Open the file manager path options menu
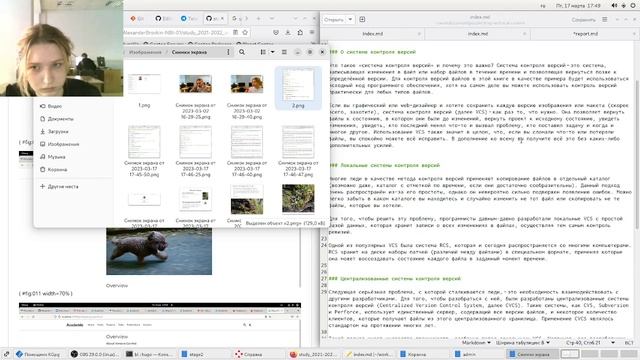This screenshot has width=640, height=360. [228, 52]
